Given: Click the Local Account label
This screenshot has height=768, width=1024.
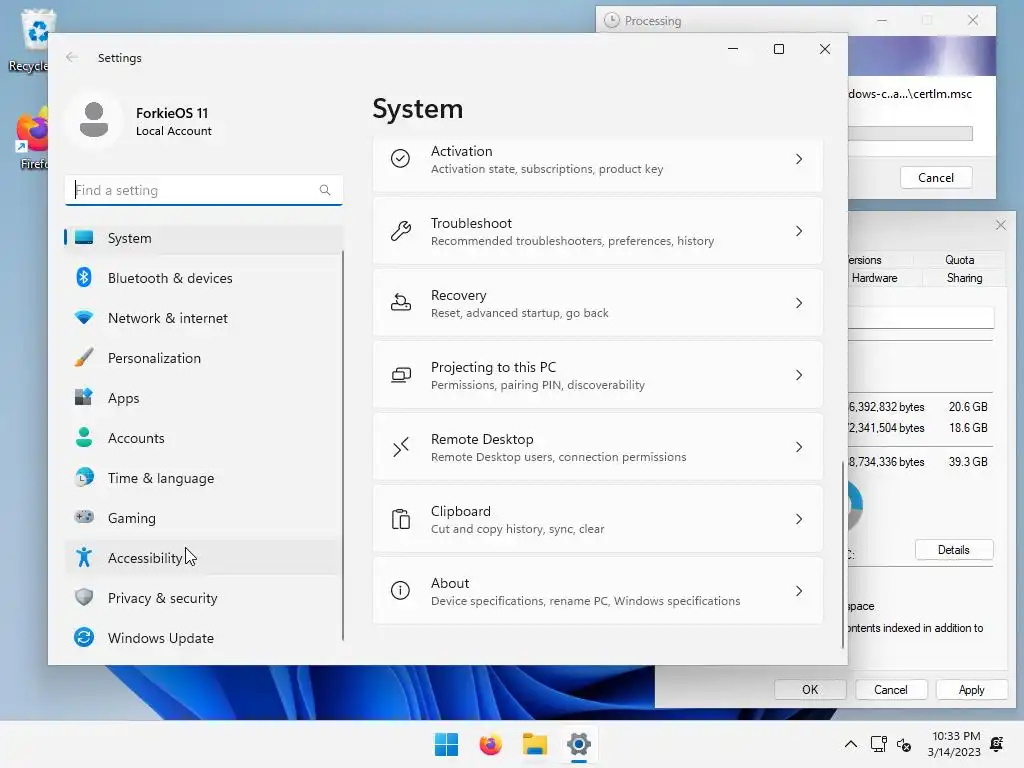Looking at the screenshot, I should tap(174, 131).
